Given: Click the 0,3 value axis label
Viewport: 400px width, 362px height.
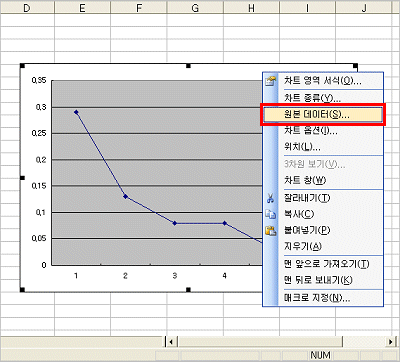Looking at the screenshot, I should pyautogui.click(x=41, y=107).
